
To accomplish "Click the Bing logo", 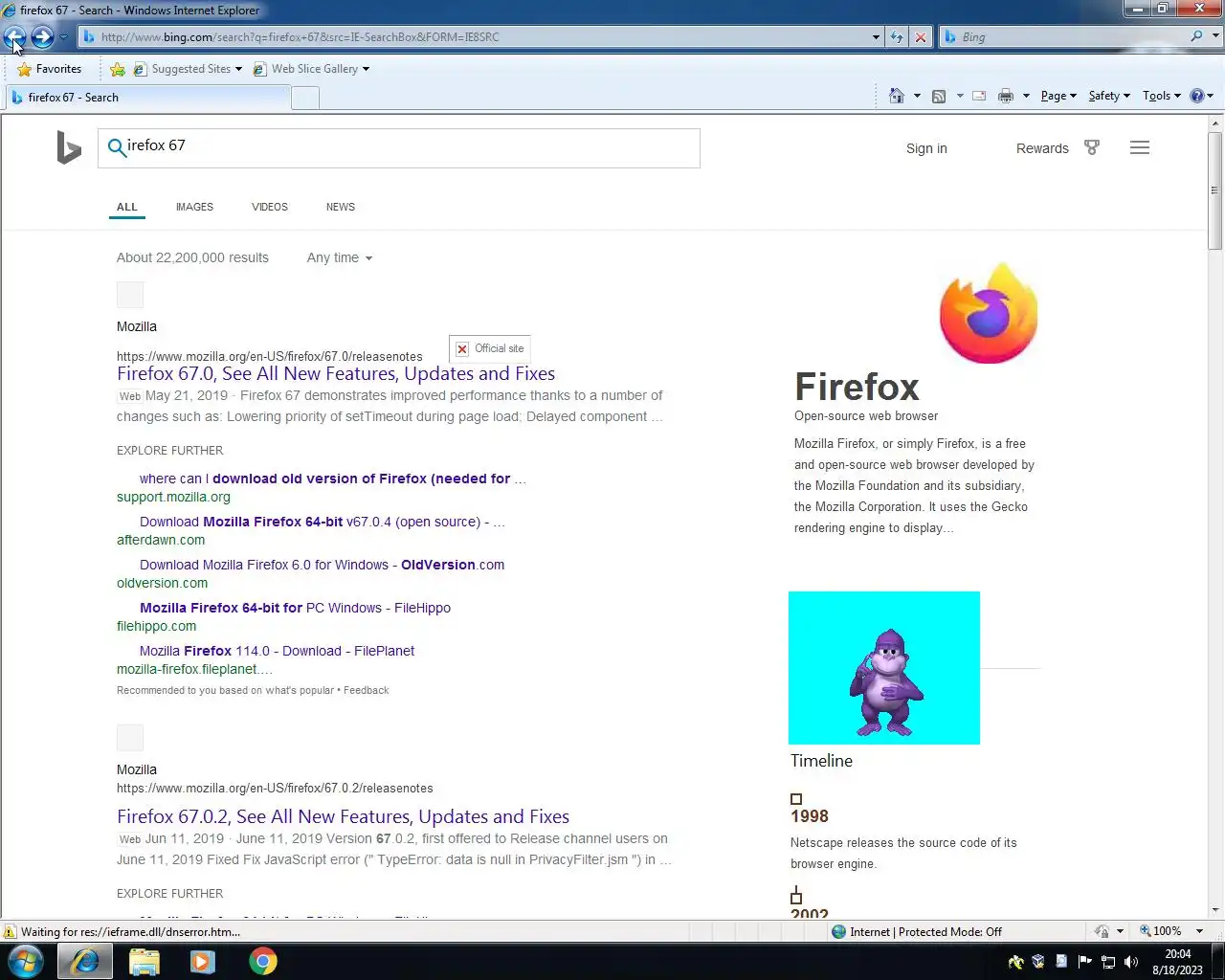I will click(69, 148).
